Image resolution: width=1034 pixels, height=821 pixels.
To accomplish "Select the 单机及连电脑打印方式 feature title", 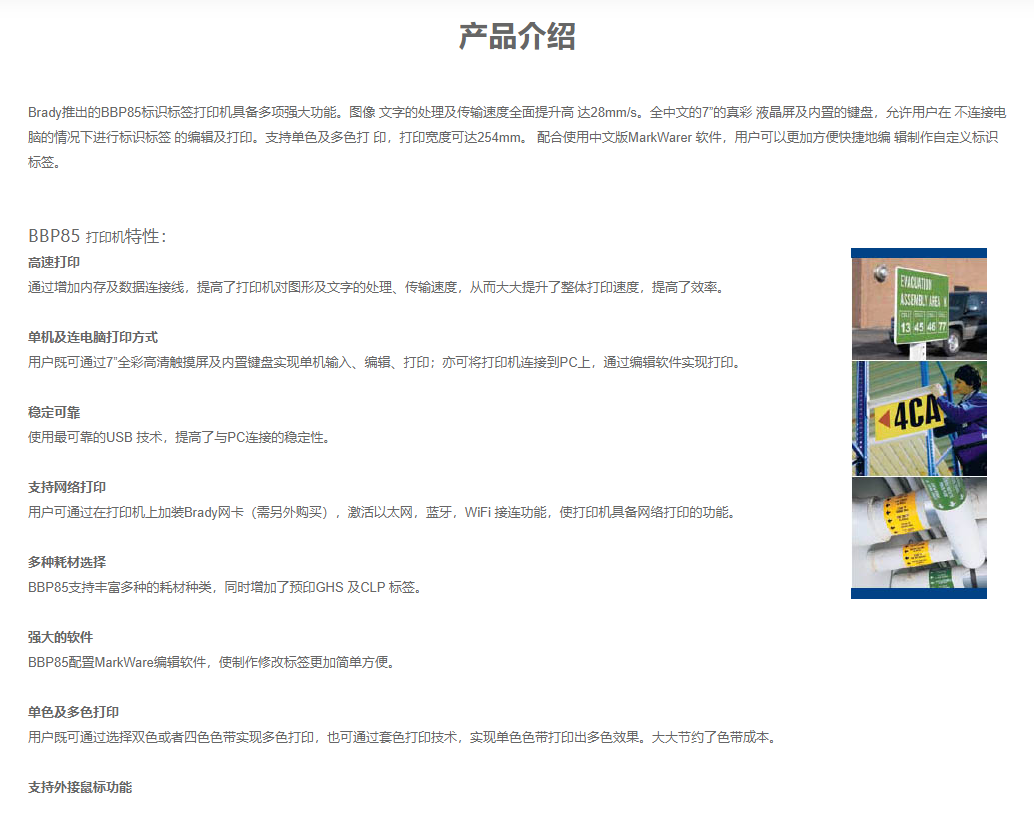I will pyautogui.click(x=93, y=338).
